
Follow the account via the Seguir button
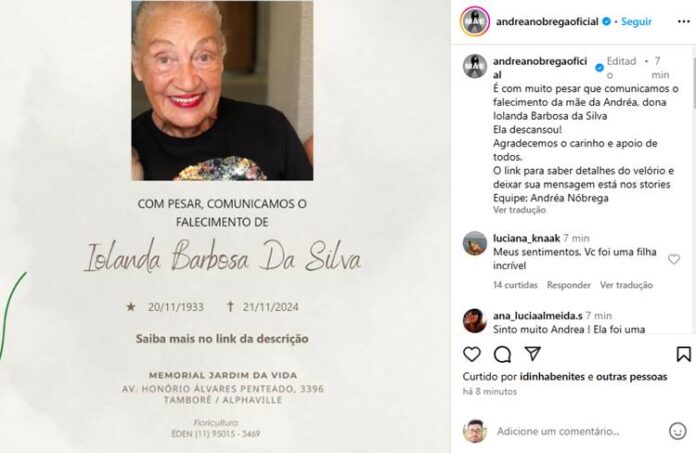click(636, 21)
